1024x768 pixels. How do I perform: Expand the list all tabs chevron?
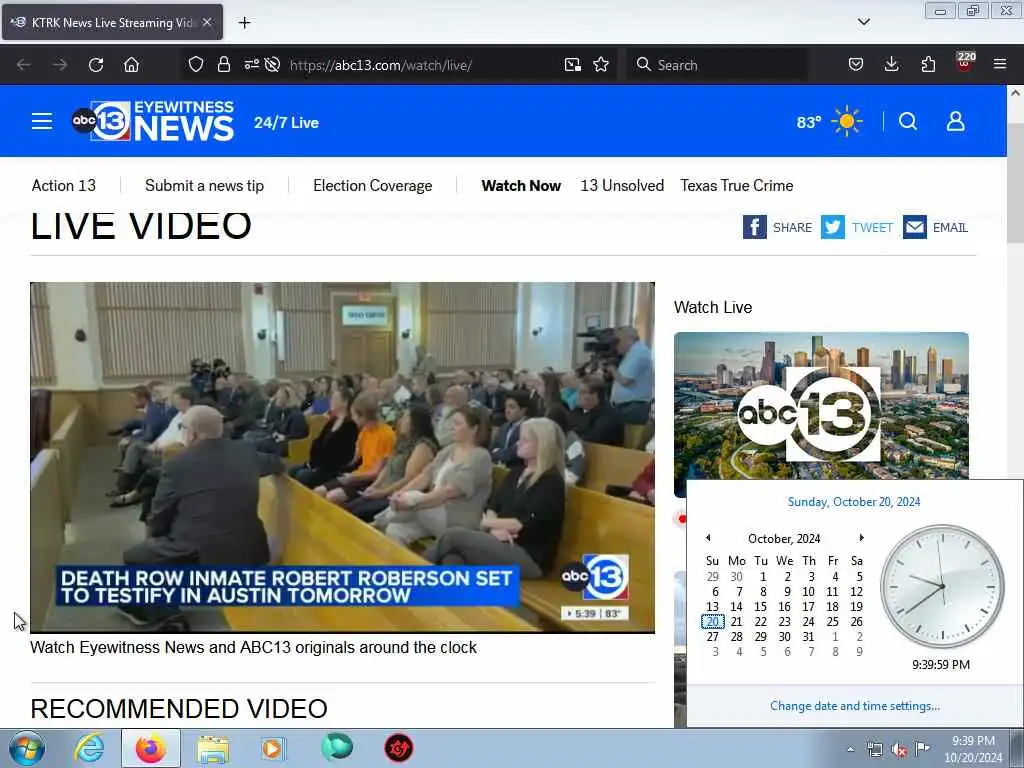coord(863,22)
